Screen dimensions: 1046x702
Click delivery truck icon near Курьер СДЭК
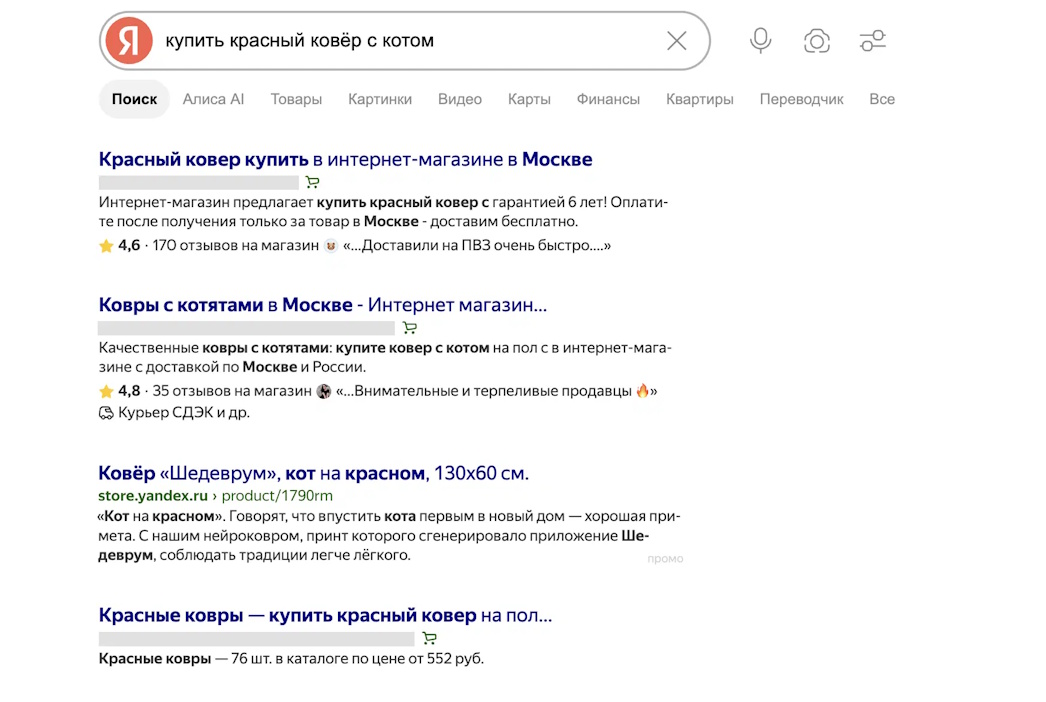point(106,413)
